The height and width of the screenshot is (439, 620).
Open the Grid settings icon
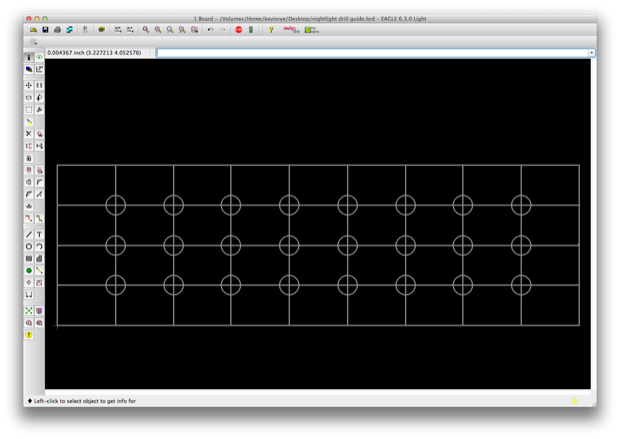tap(33, 42)
